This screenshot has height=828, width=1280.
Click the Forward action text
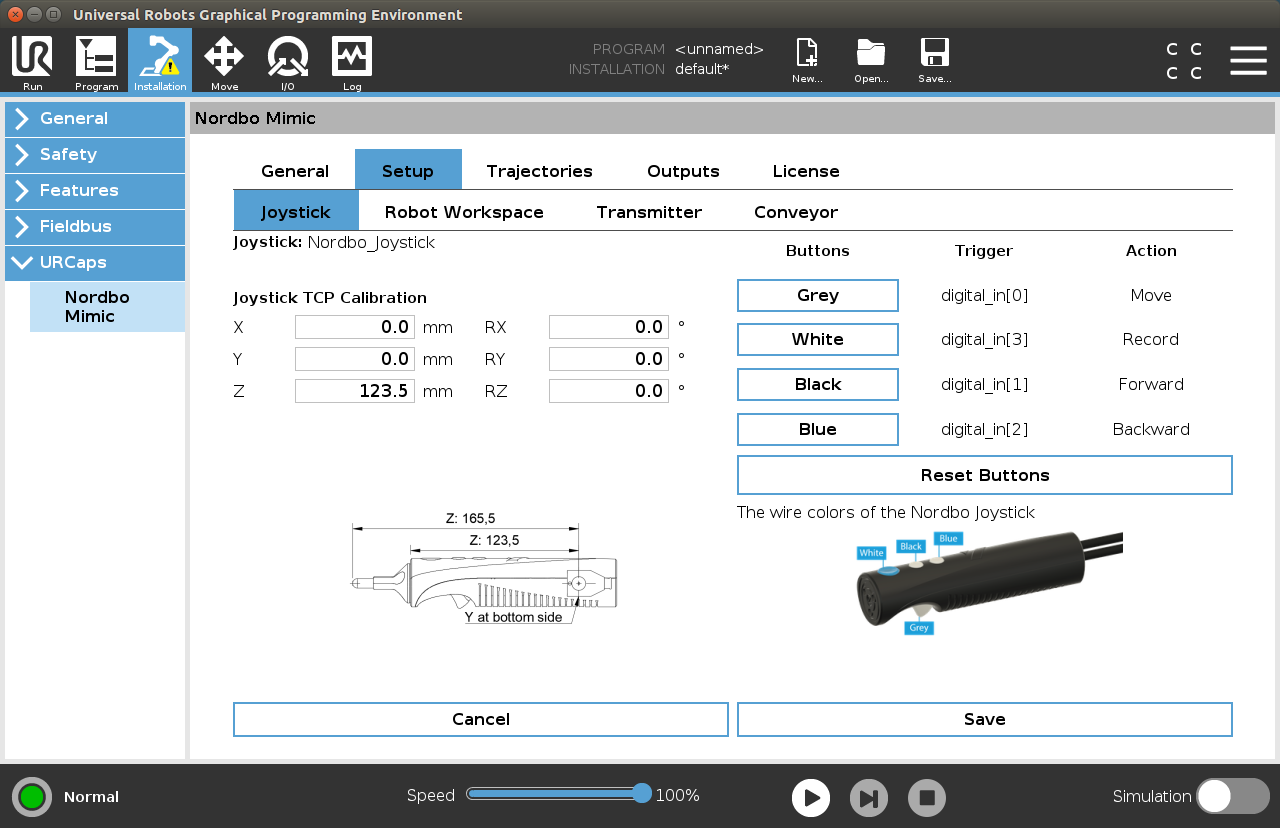[1151, 384]
